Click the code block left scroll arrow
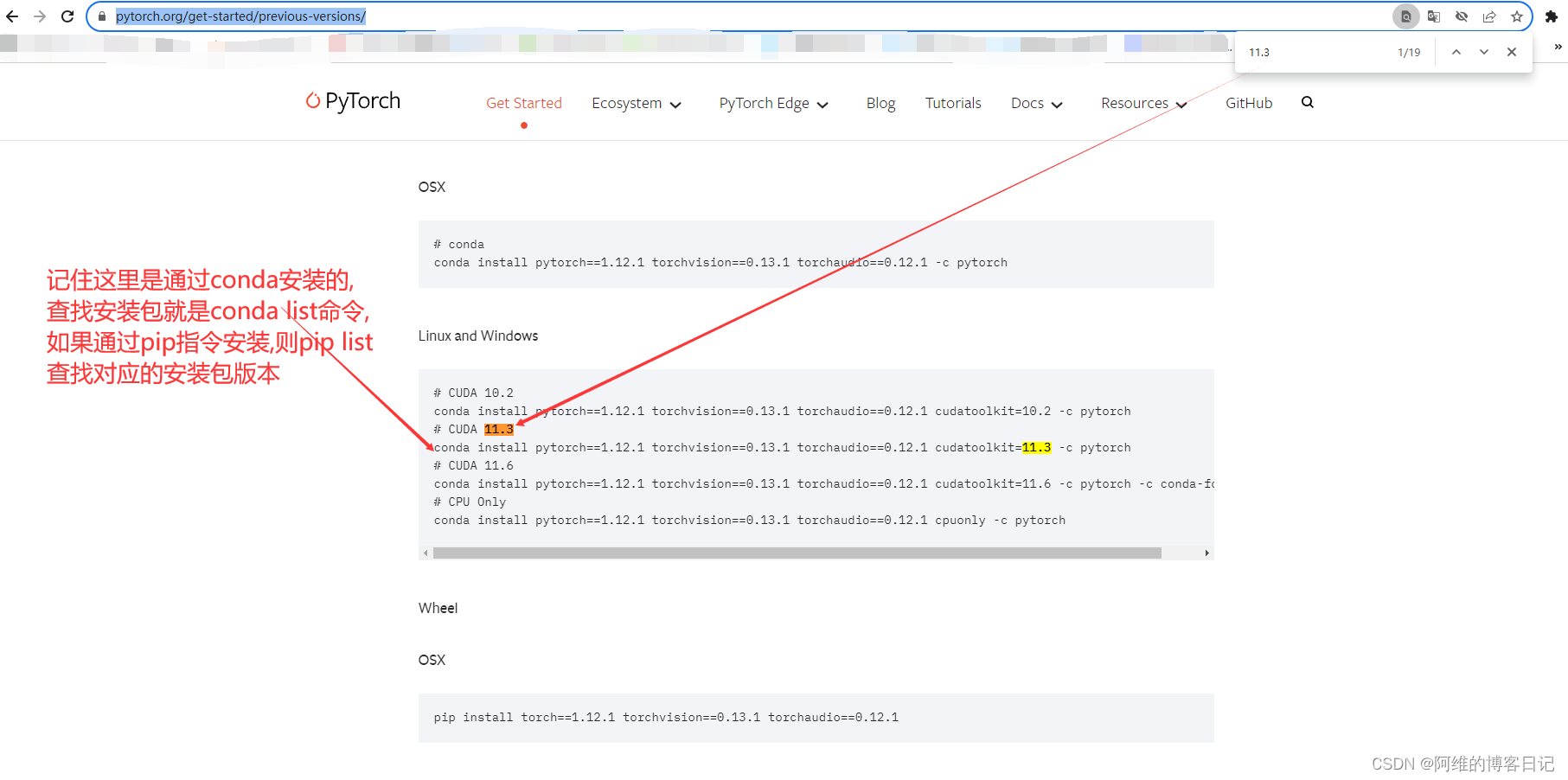Image resolution: width=1568 pixels, height=780 pixels. point(426,553)
